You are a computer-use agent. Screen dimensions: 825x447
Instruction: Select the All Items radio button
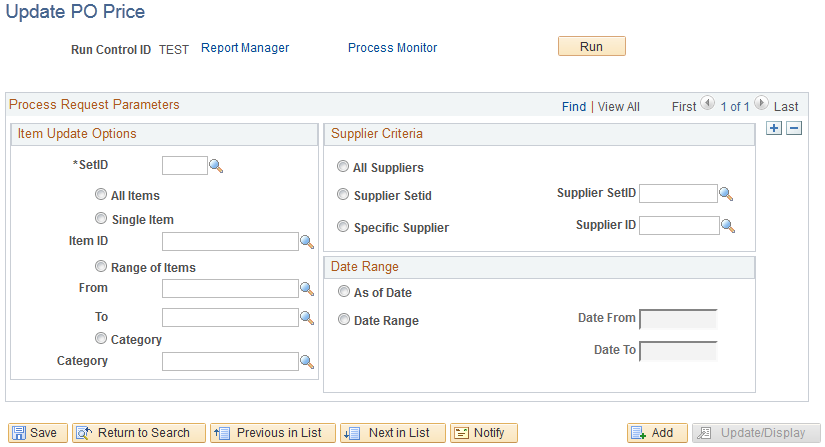coord(101,195)
